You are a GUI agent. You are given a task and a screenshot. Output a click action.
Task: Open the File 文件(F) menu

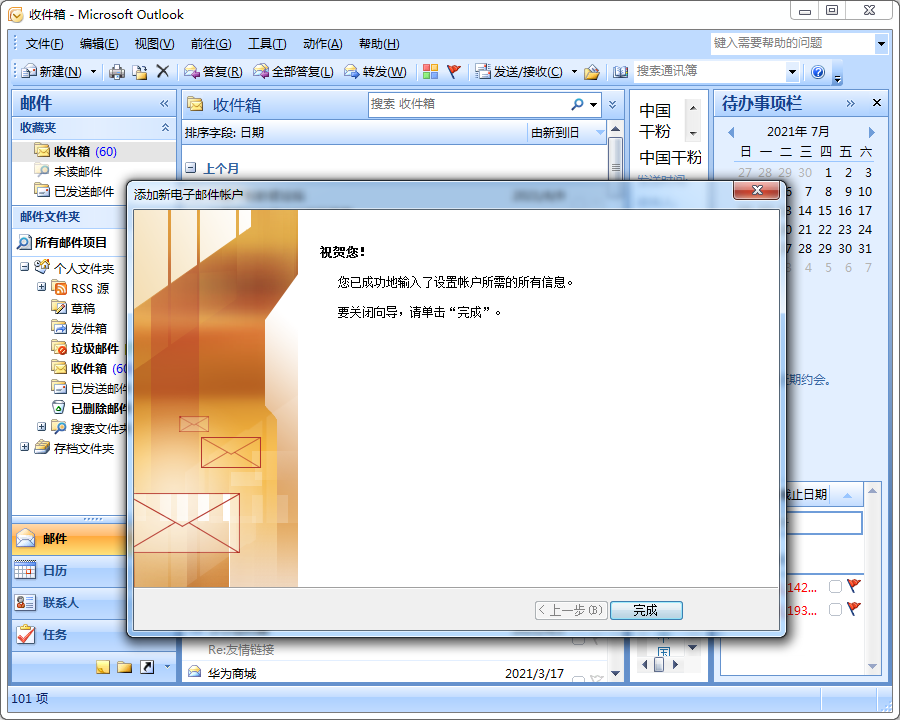click(x=44, y=44)
